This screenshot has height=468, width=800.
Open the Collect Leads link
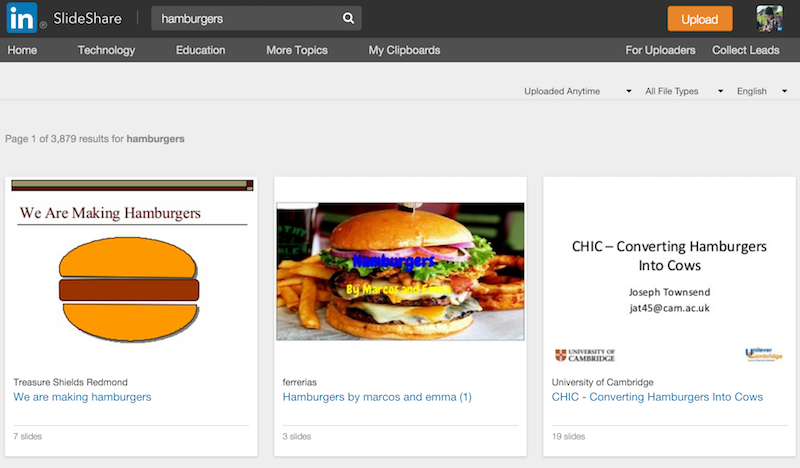pos(746,50)
